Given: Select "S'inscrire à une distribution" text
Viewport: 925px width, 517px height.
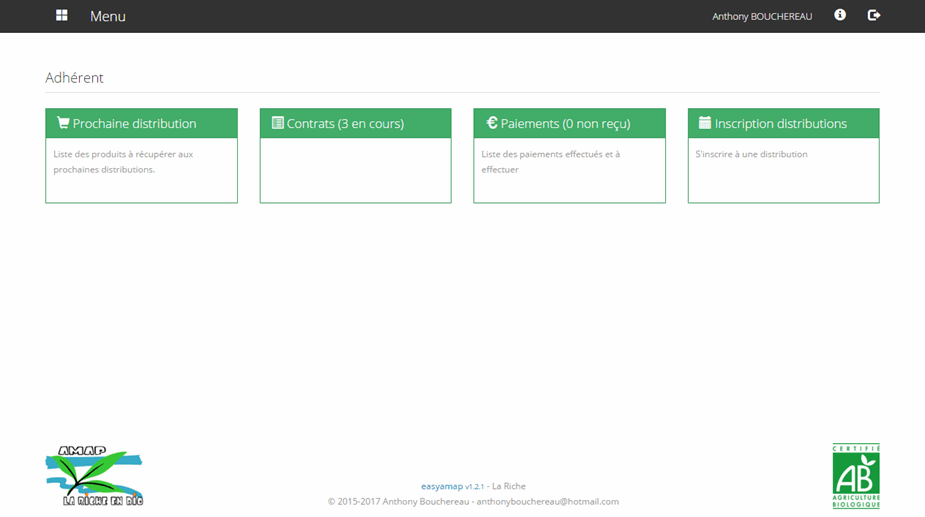Looking at the screenshot, I should coord(751,155).
